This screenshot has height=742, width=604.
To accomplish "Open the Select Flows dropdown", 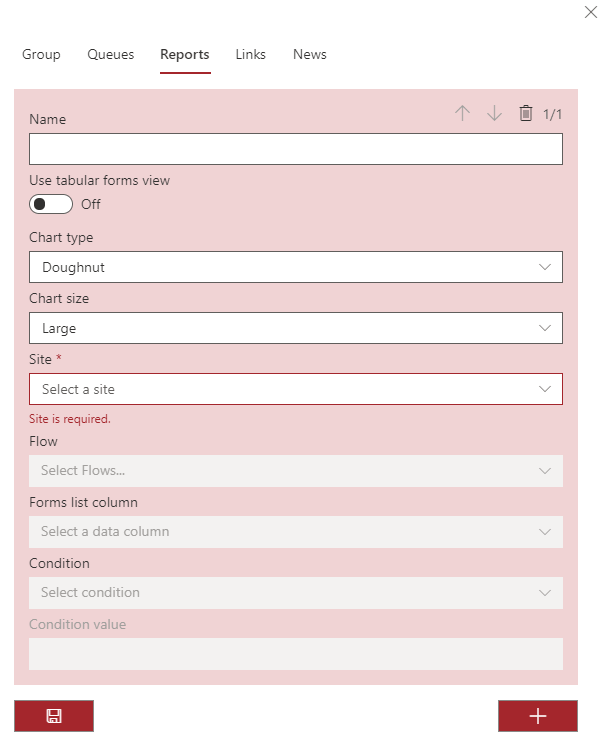I will (x=296, y=471).
